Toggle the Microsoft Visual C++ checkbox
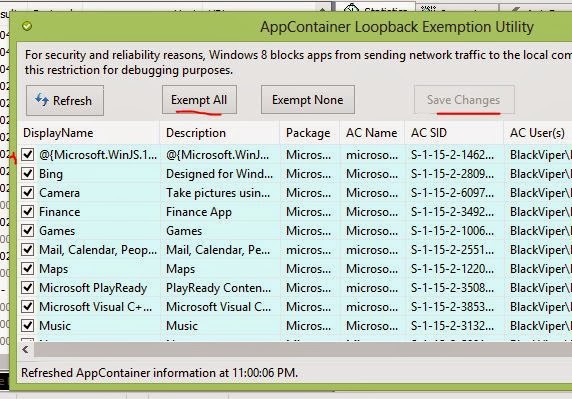Image resolution: width=572 pixels, height=399 pixels. pyautogui.click(x=28, y=306)
